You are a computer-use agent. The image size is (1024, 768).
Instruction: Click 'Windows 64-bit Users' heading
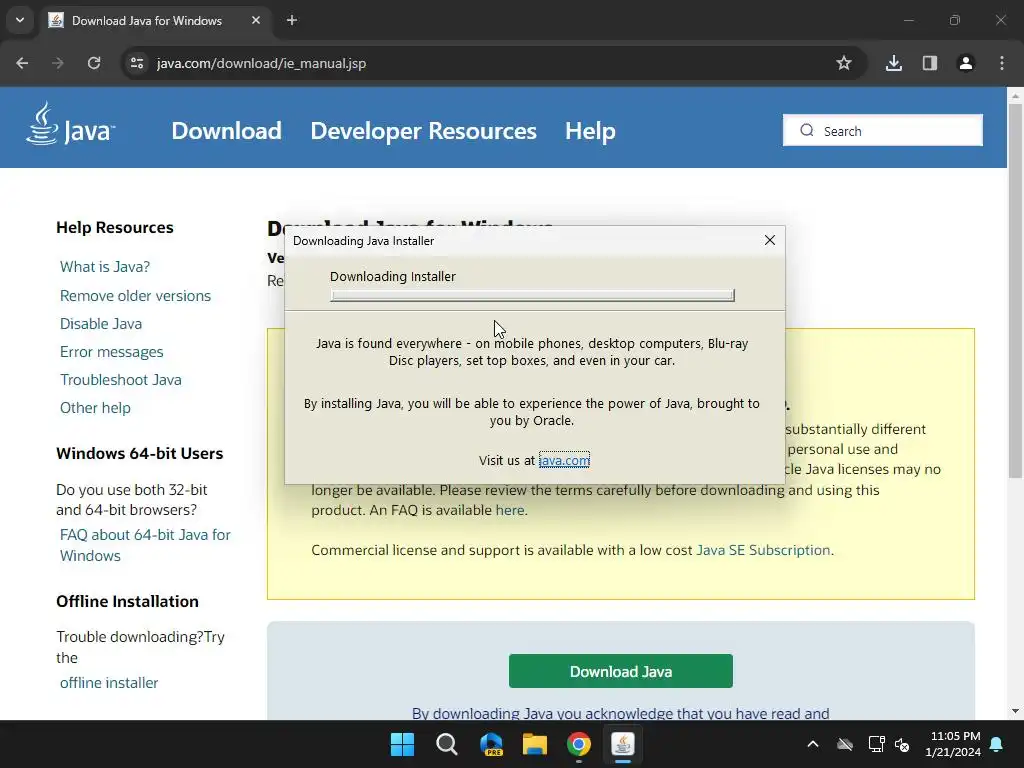pyautogui.click(x=140, y=453)
